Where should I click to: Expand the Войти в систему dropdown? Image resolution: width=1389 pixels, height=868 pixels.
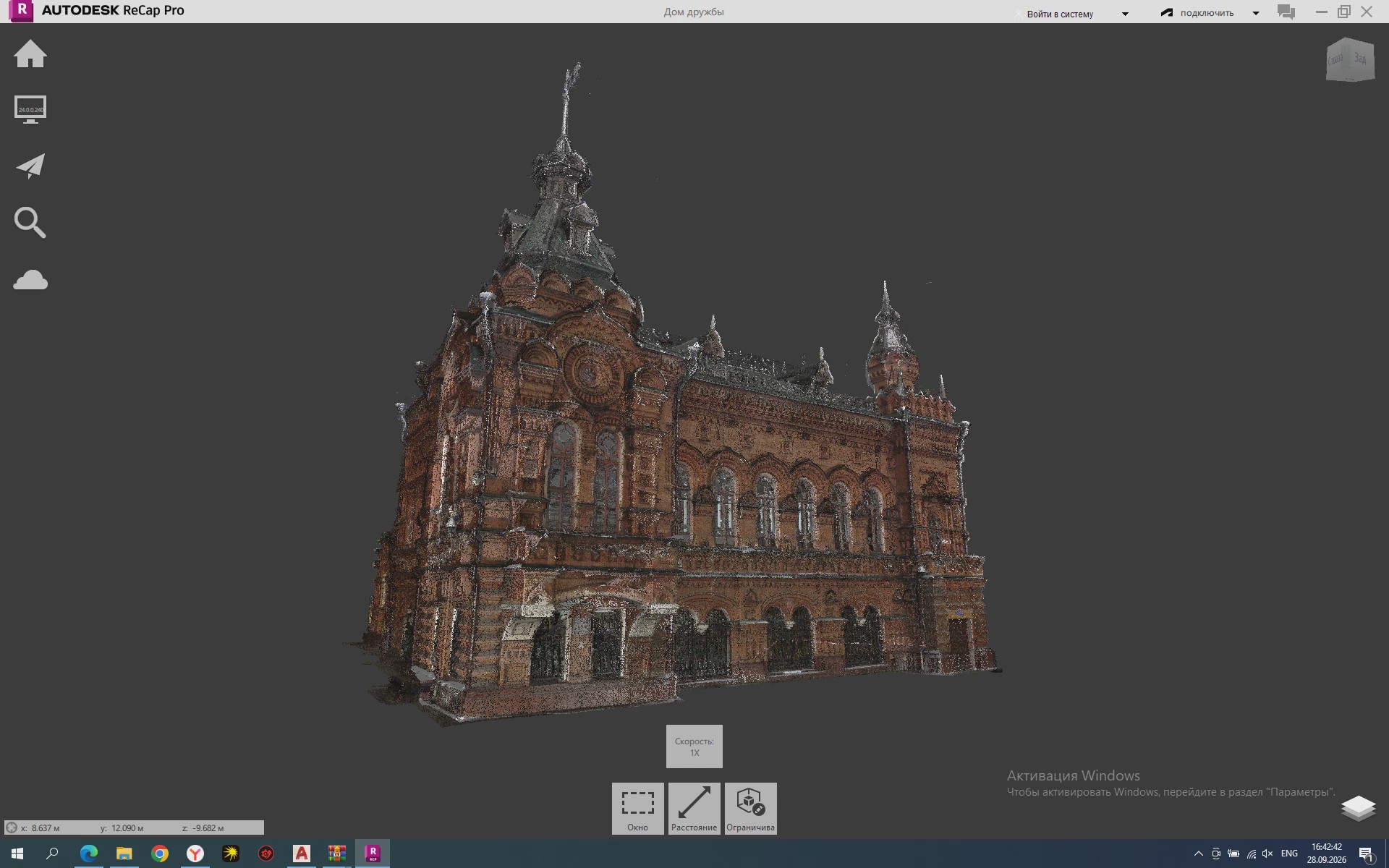tap(1125, 14)
